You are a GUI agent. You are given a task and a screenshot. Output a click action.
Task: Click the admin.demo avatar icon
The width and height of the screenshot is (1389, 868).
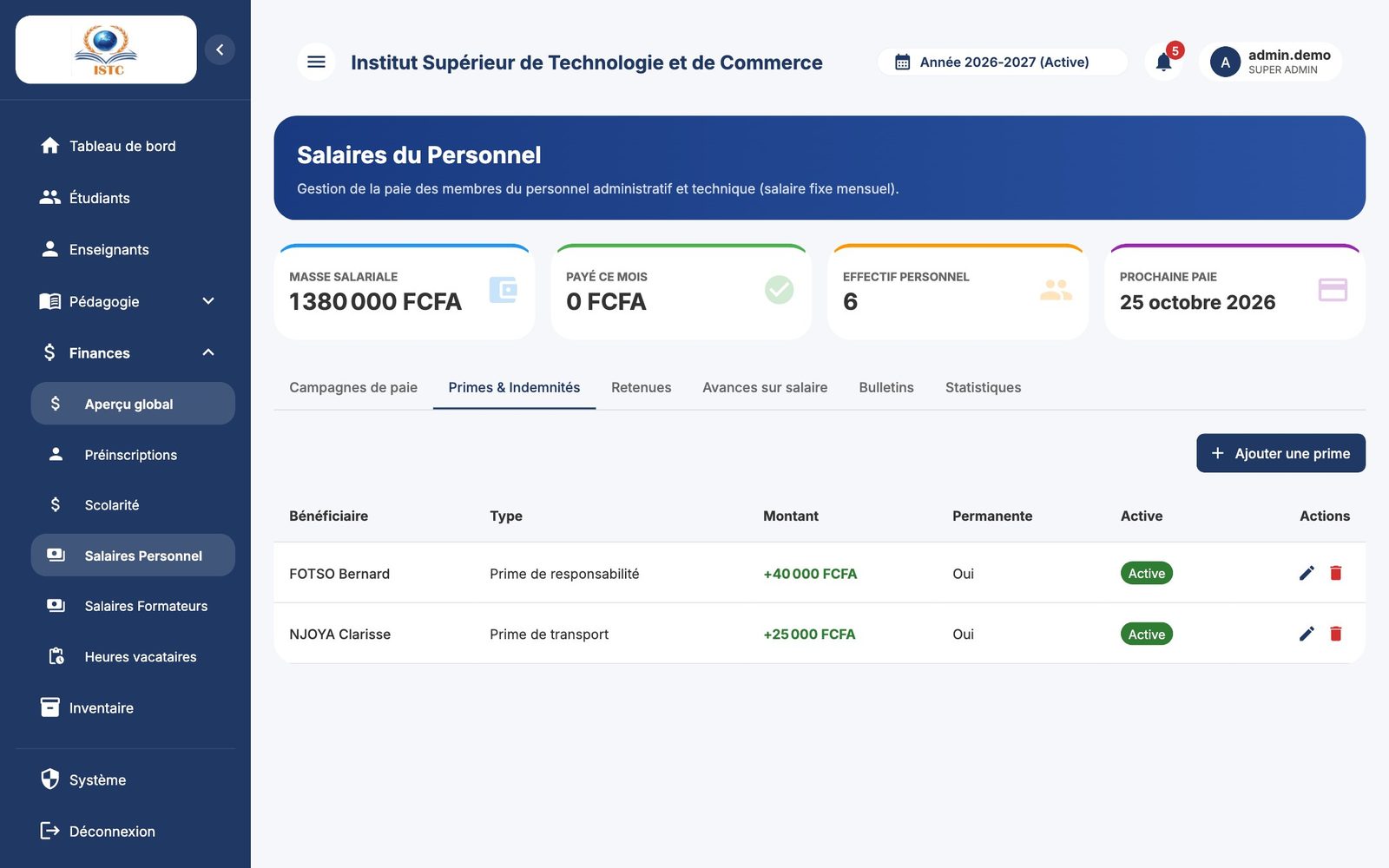point(1225,62)
